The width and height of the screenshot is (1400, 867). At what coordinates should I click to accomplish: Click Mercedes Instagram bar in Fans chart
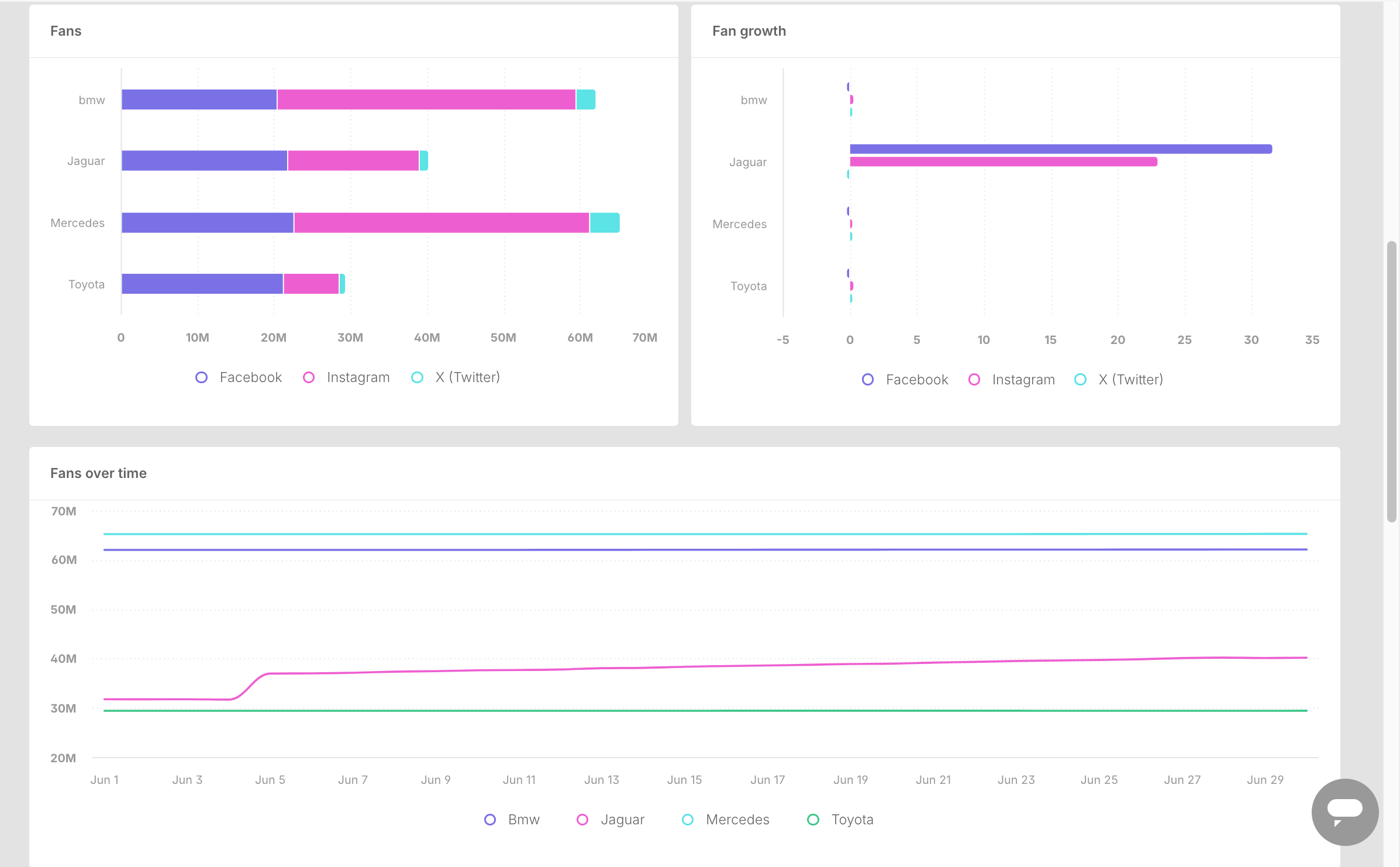(x=442, y=223)
